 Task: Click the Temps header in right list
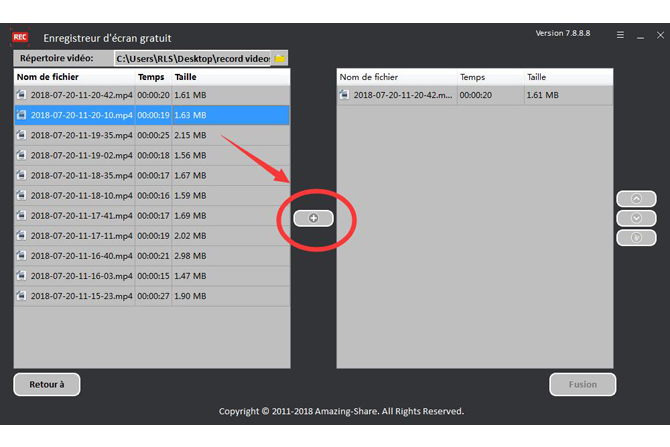point(472,77)
